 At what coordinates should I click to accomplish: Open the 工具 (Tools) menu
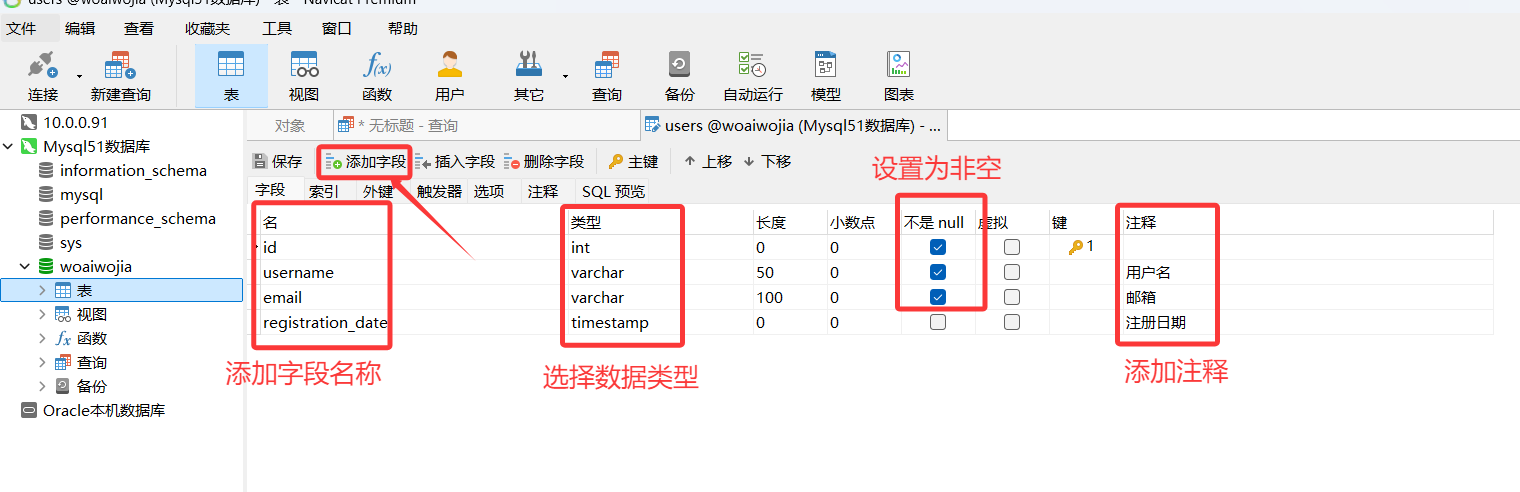click(x=277, y=29)
